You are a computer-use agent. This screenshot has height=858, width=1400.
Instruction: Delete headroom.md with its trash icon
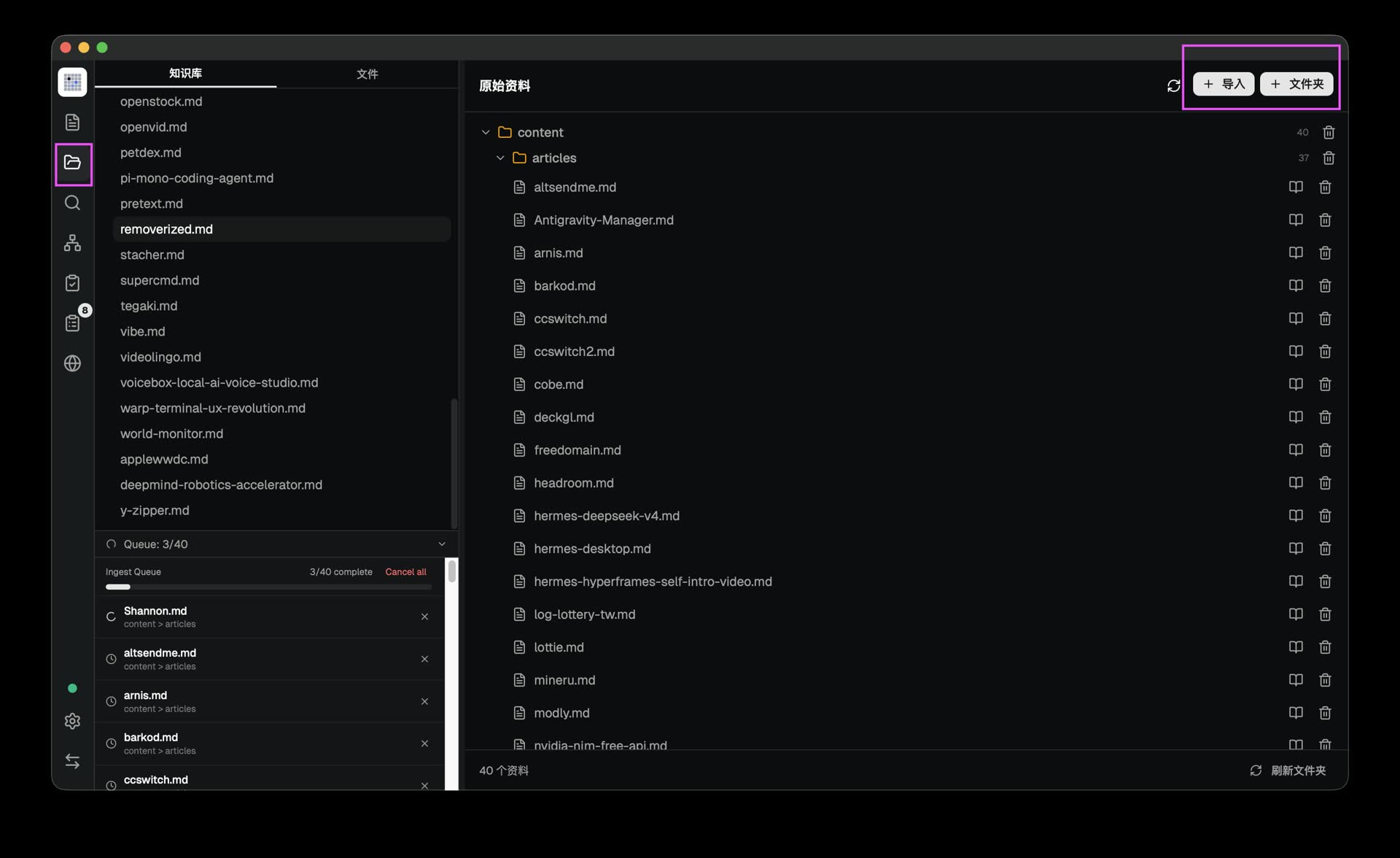(x=1325, y=482)
